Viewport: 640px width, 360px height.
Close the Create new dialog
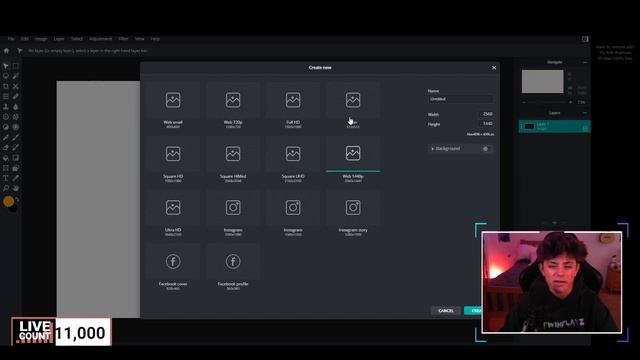(494, 68)
